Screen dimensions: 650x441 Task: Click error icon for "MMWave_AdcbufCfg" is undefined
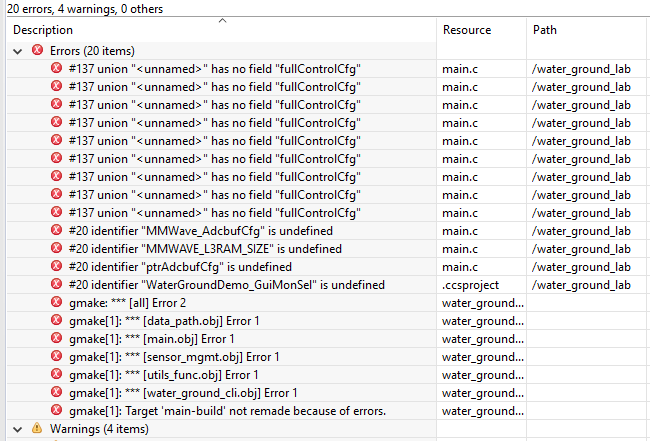tap(57, 231)
